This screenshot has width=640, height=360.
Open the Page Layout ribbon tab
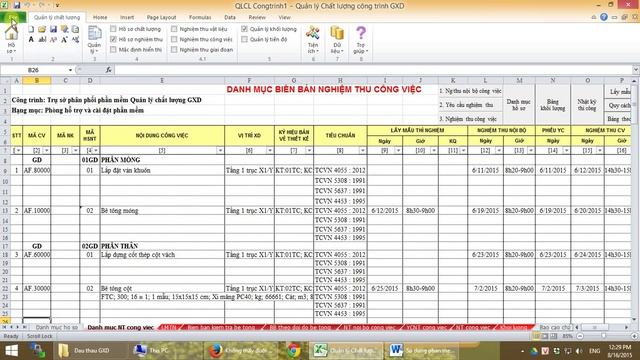(161, 18)
